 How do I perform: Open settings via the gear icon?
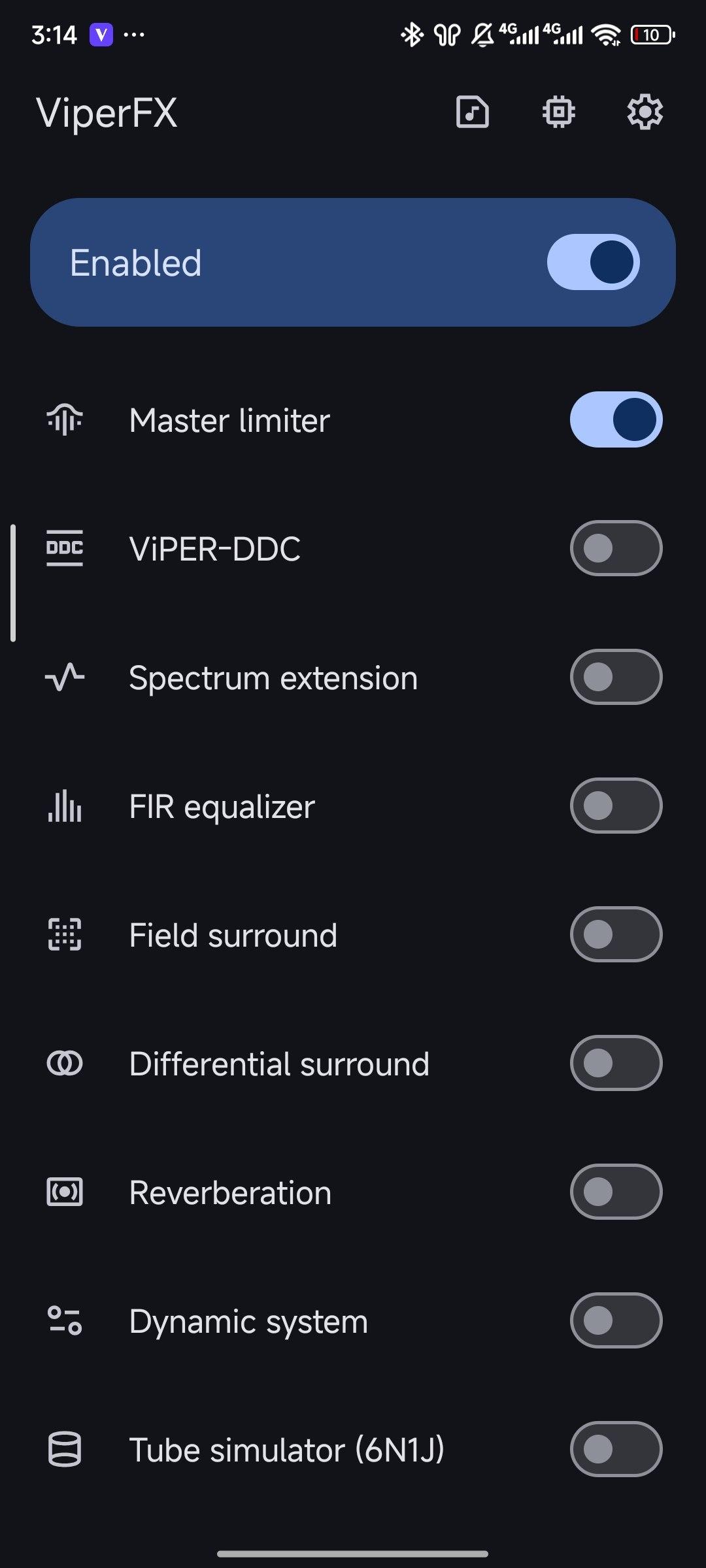click(x=645, y=112)
